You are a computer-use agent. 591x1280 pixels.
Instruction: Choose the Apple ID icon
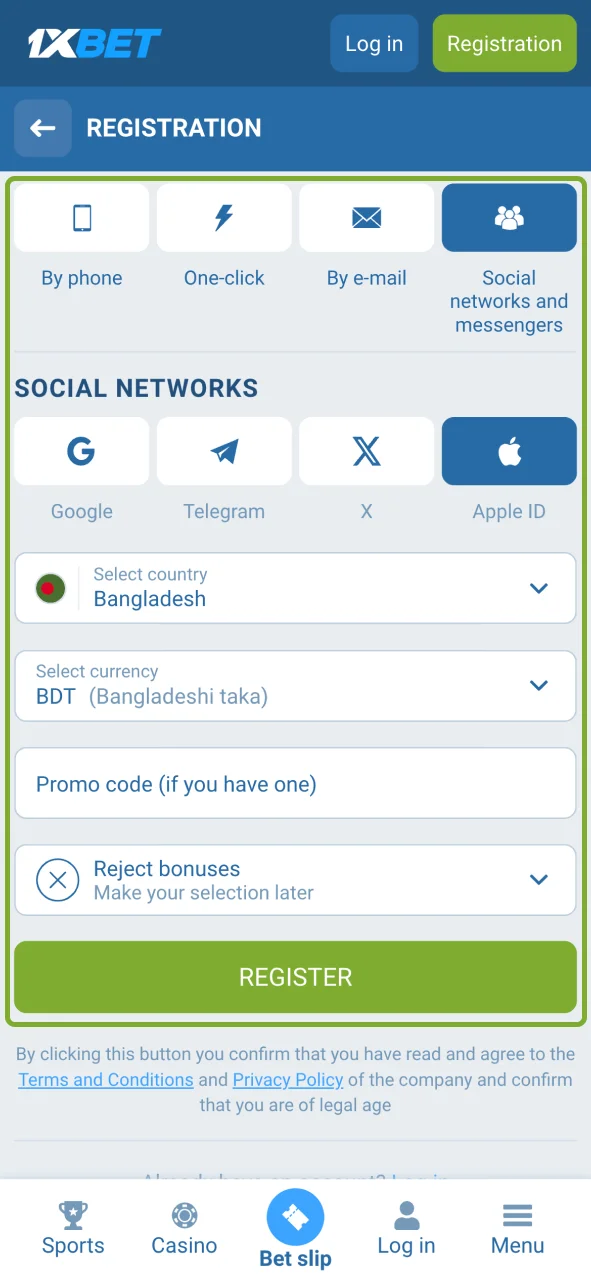[x=509, y=451]
